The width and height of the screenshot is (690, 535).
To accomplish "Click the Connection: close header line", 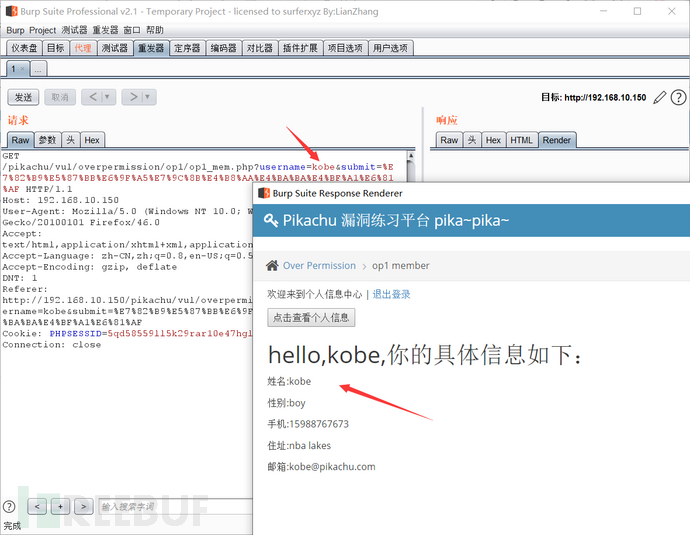I will tap(51, 344).
